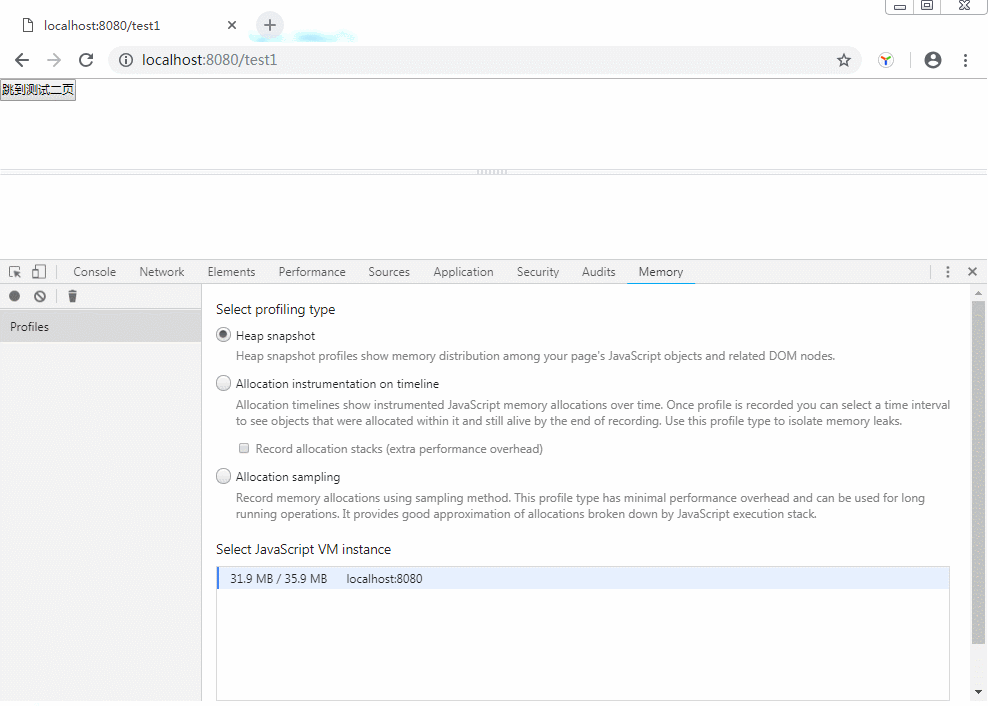Switch to the Network tab
The image size is (988, 706).
tap(162, 272)
